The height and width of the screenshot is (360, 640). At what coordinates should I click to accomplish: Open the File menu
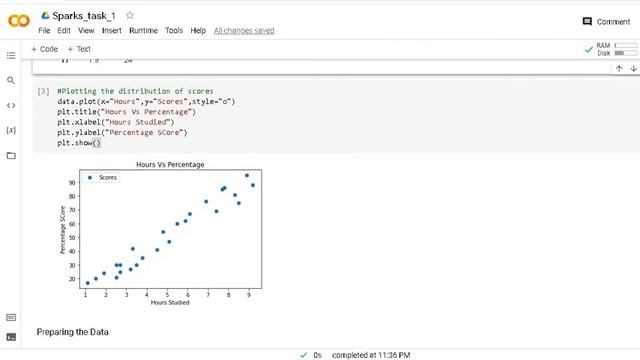44,31
